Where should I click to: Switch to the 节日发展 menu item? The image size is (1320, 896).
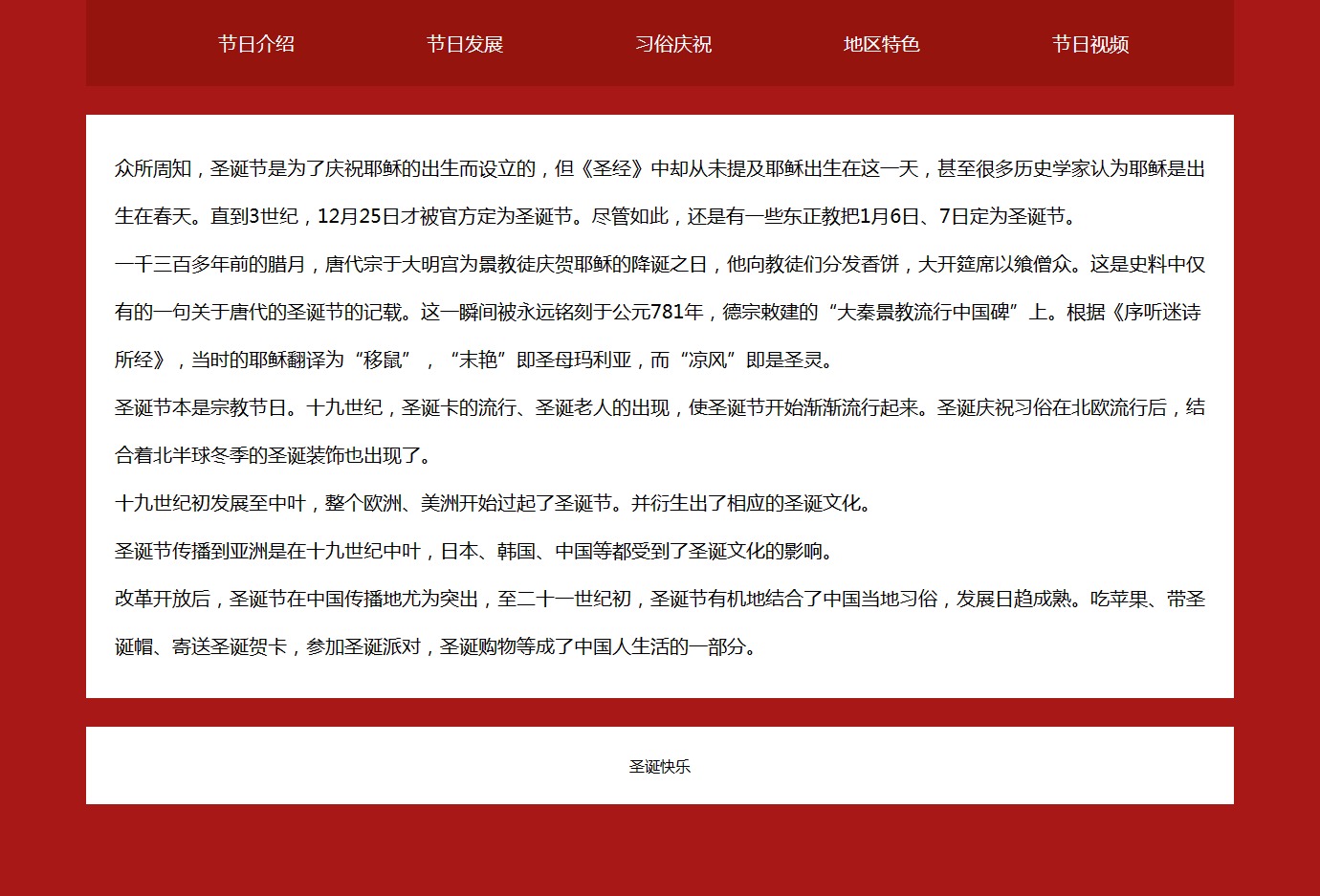click(464, 44)
